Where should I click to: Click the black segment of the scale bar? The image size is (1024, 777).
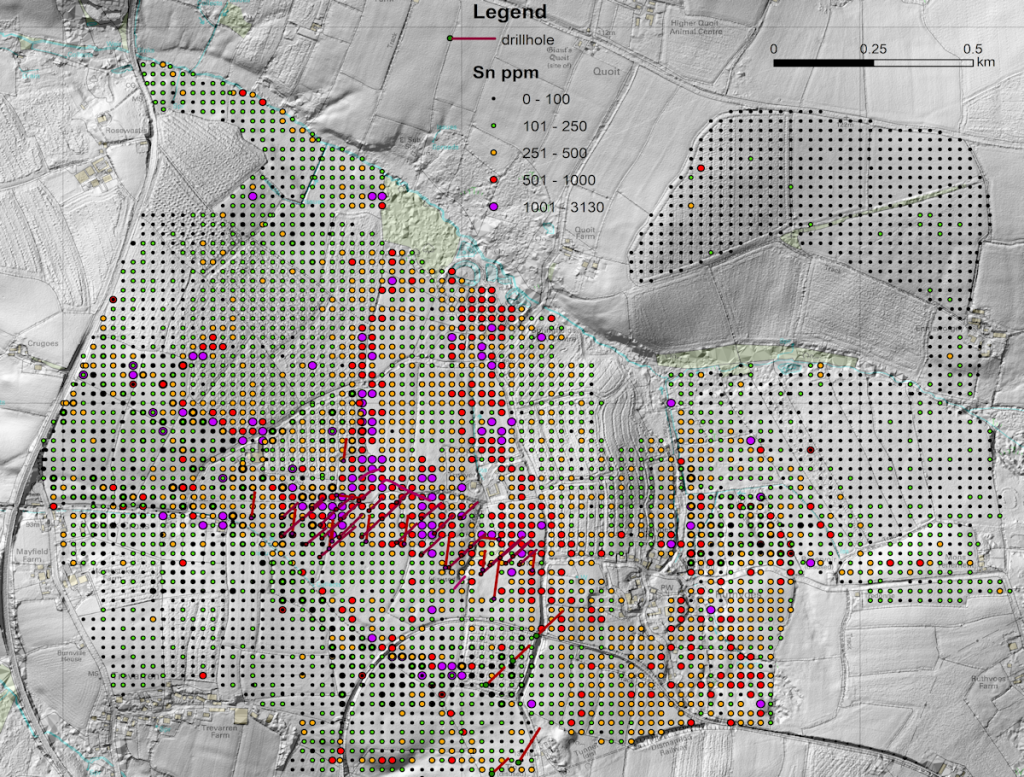[823, 63]
